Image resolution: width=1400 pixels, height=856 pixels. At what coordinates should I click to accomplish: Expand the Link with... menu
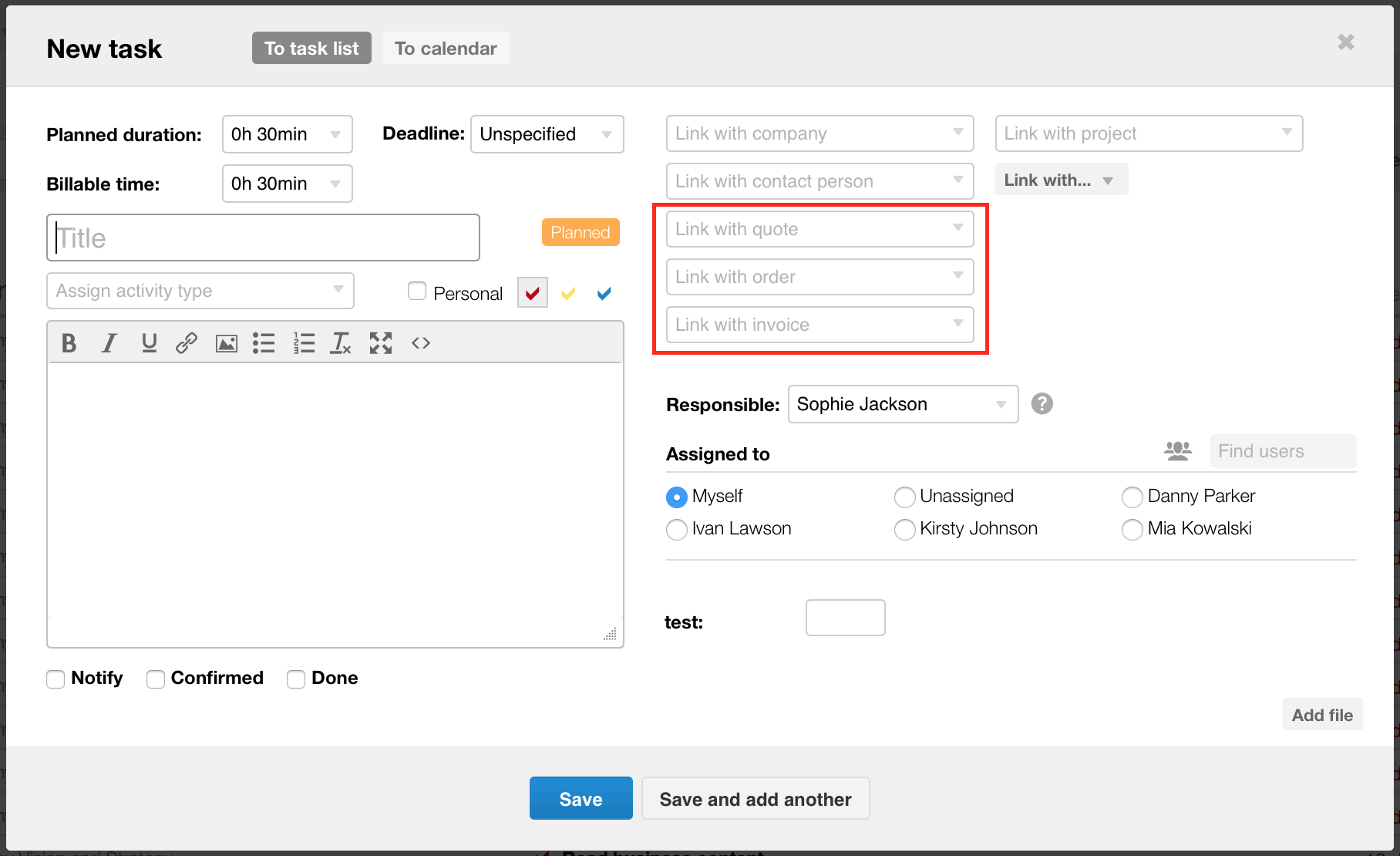(x=1062, y=180)
